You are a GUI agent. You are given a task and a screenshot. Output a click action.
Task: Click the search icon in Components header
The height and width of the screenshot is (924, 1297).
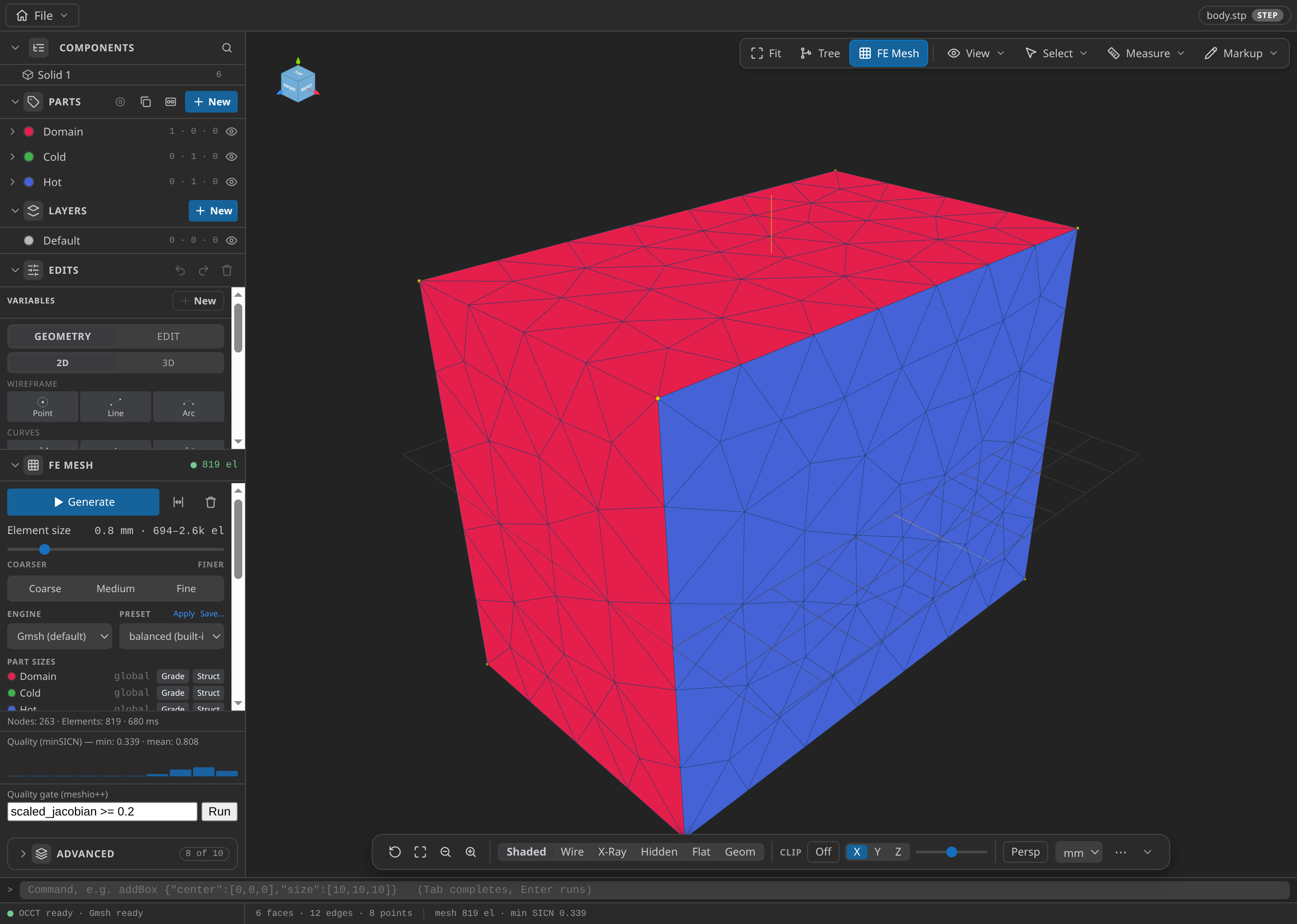point(227,48)
